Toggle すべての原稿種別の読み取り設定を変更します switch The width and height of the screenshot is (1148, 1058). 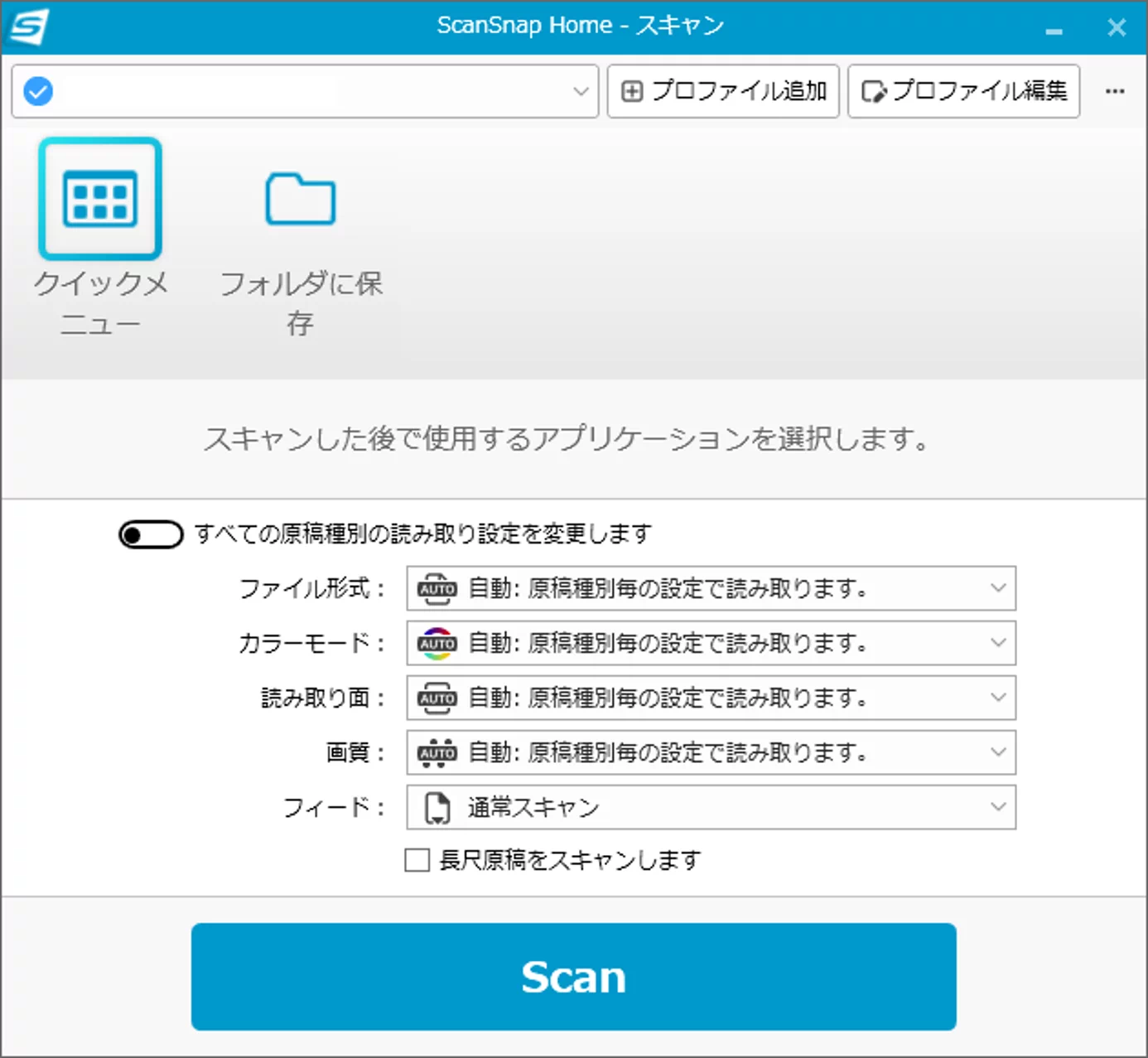151,534
